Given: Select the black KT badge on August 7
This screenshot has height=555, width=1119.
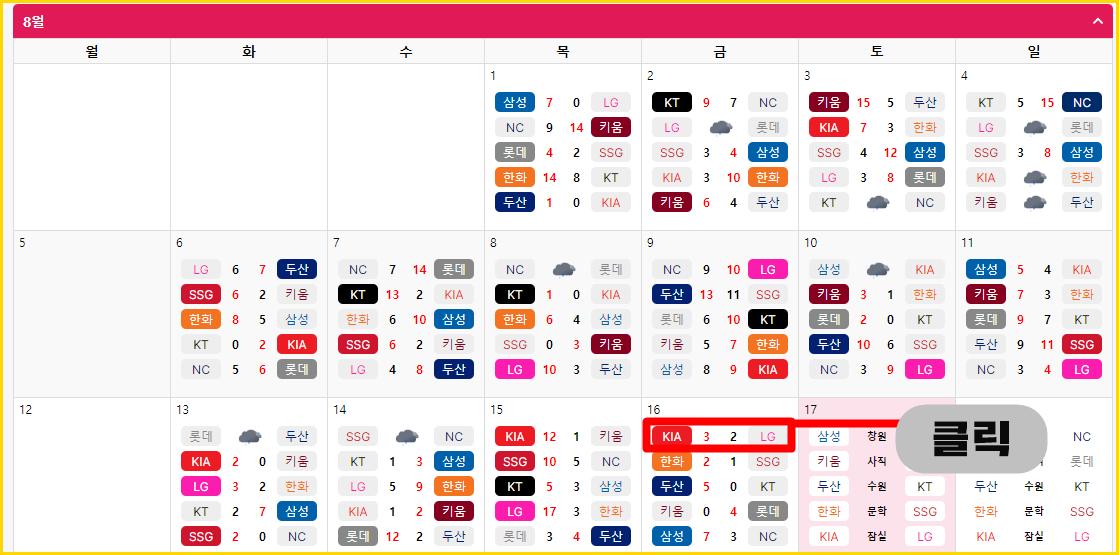Looking at the screenshot, I should [358, 295].
